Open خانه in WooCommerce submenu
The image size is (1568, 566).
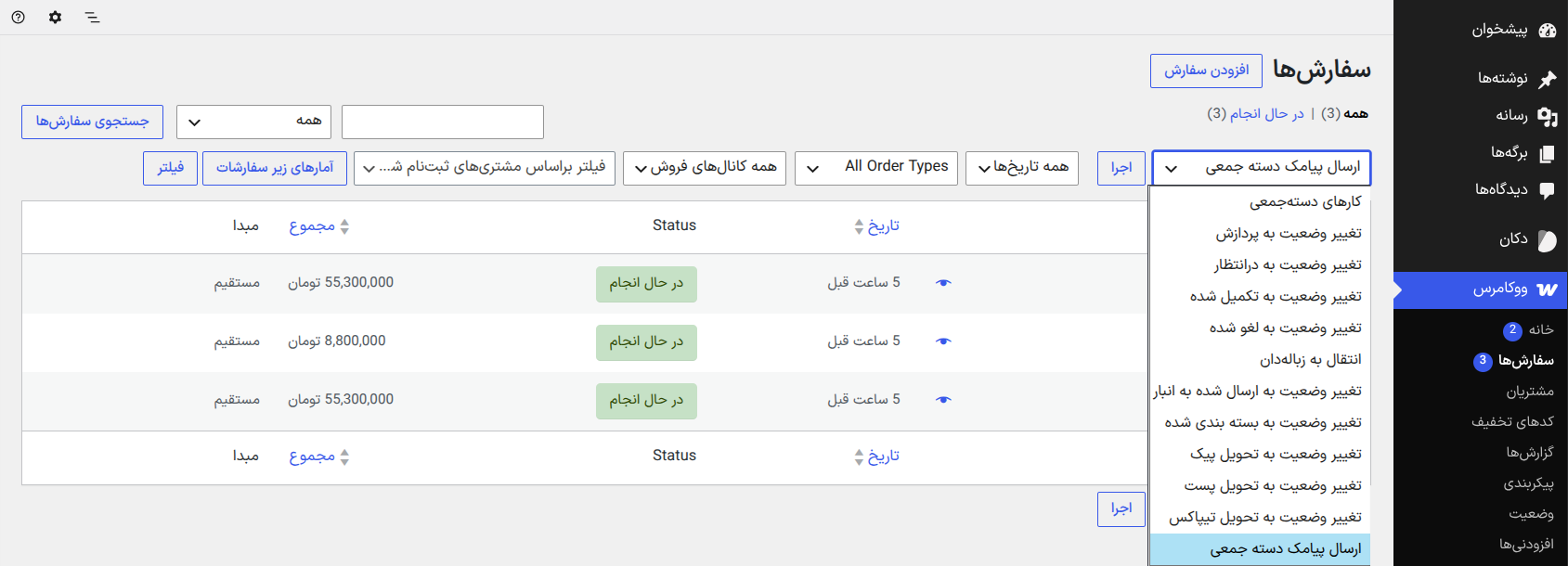point(1541,330)
